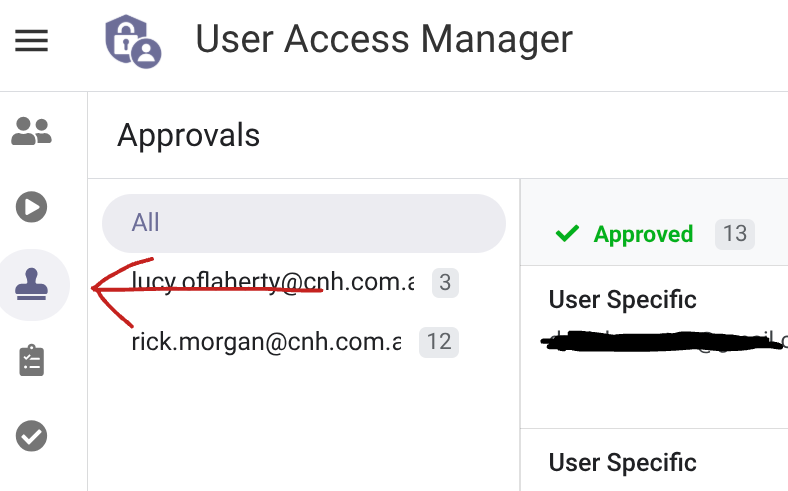Click the count badge showing 3
This screenshot has width=788, height=491.
tap(445, 284)
